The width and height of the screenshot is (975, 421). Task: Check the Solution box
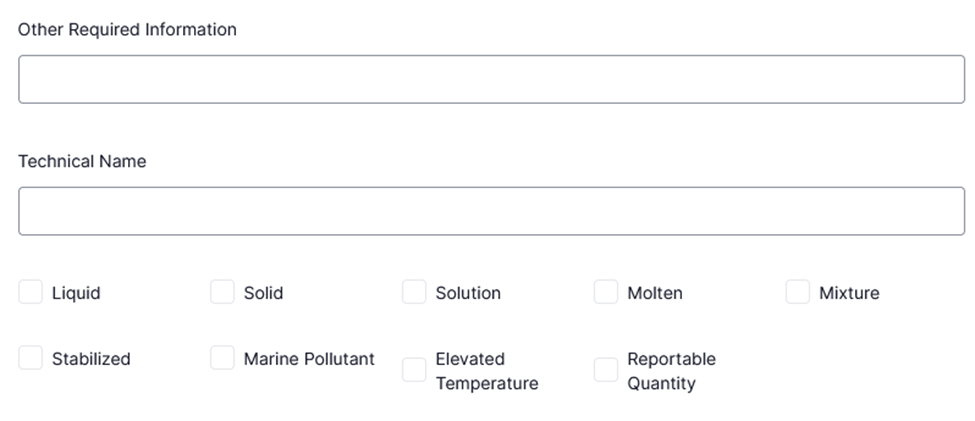(414, 292)
